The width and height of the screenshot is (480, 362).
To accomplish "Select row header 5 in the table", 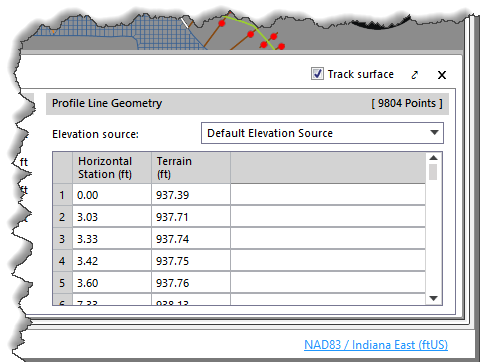I will pos(62,283).
